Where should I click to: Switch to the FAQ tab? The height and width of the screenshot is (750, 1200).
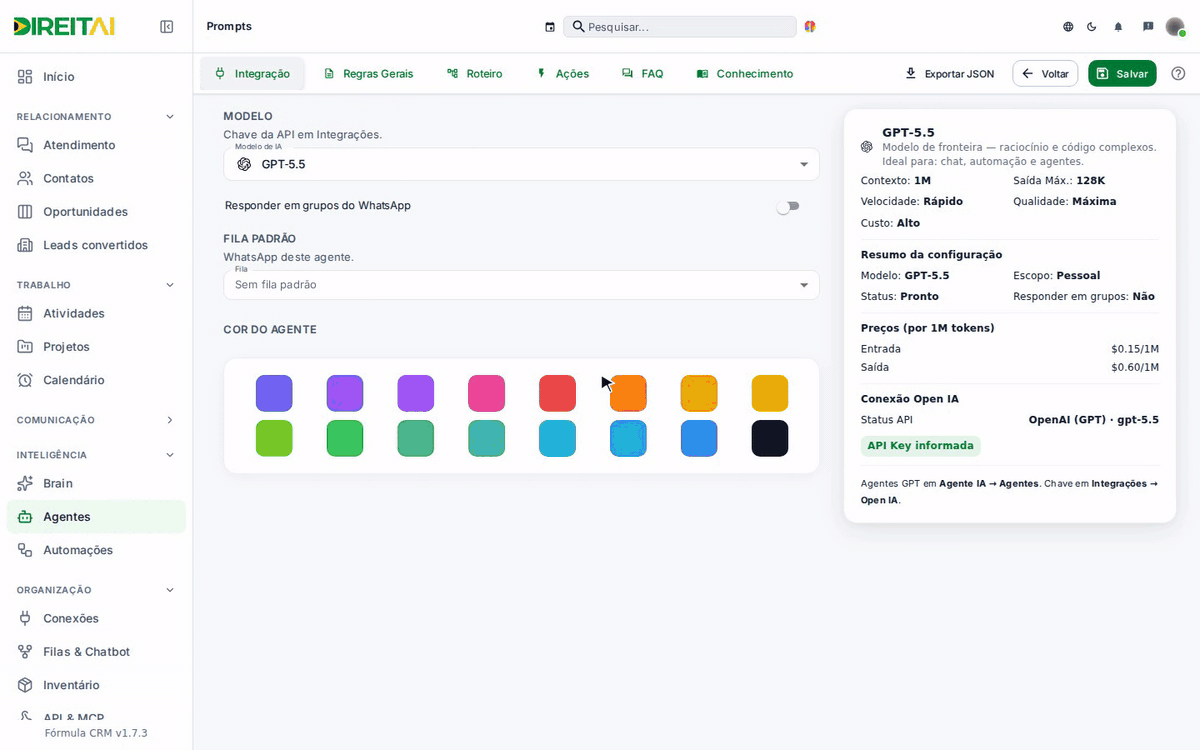[642, 74]
